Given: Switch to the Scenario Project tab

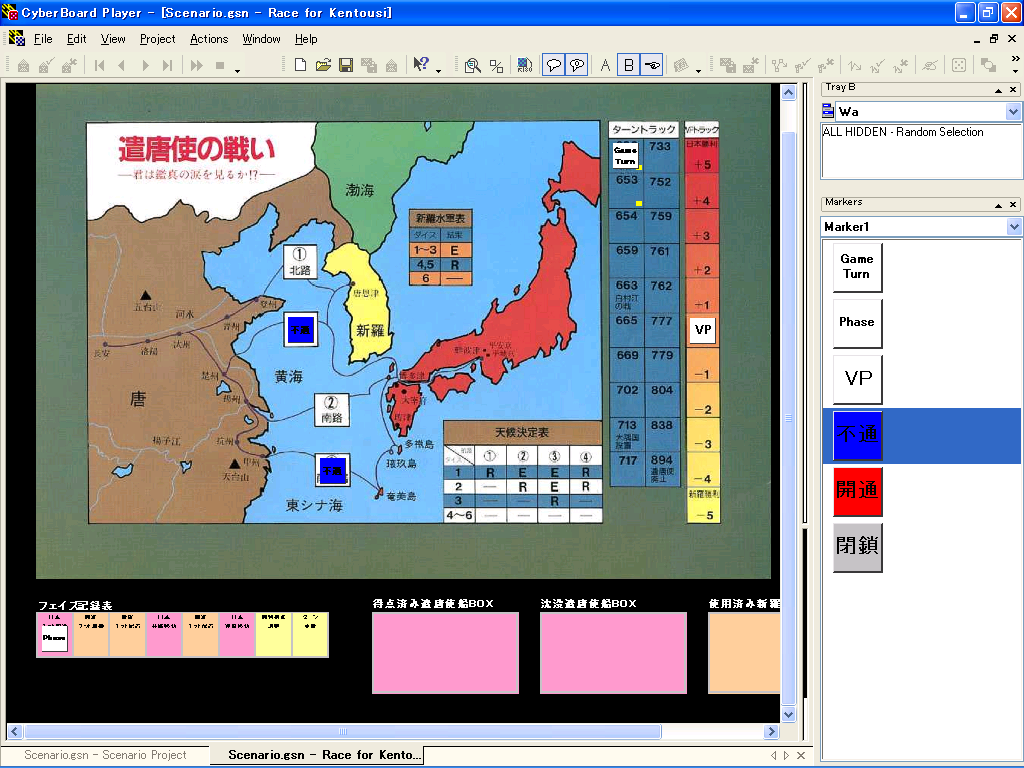Looking at the screenshot, I should (105, 755).
